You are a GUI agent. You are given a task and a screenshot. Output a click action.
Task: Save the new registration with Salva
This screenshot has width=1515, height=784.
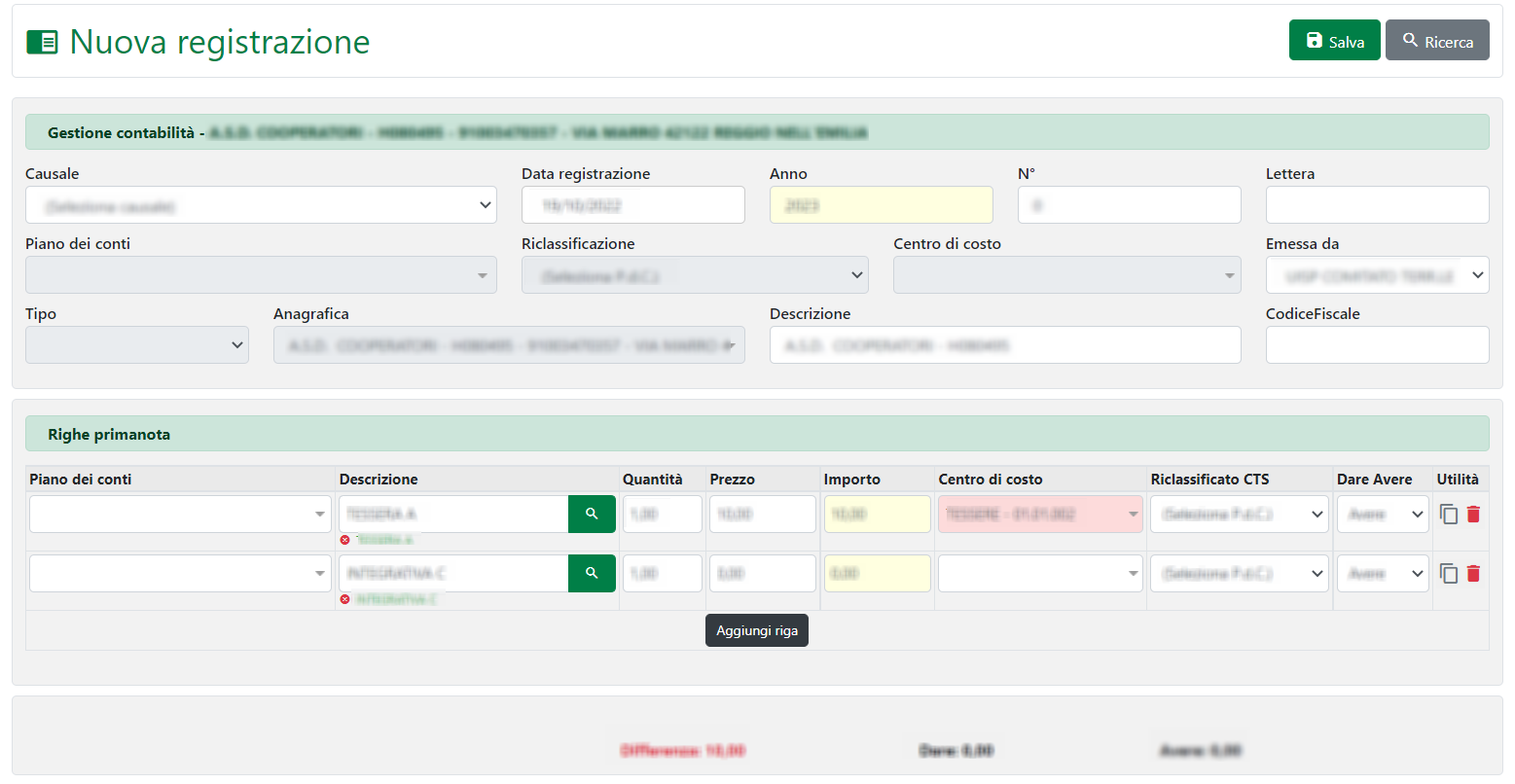[x=1334, y=41]
